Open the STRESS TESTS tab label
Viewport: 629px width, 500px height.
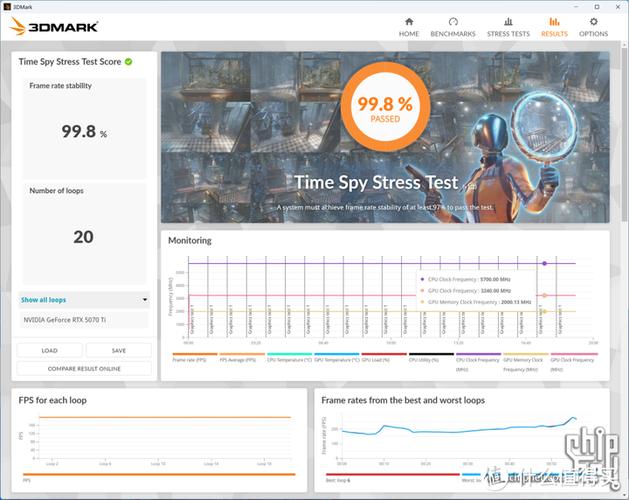pyautogui.click(x=508, y=34)
